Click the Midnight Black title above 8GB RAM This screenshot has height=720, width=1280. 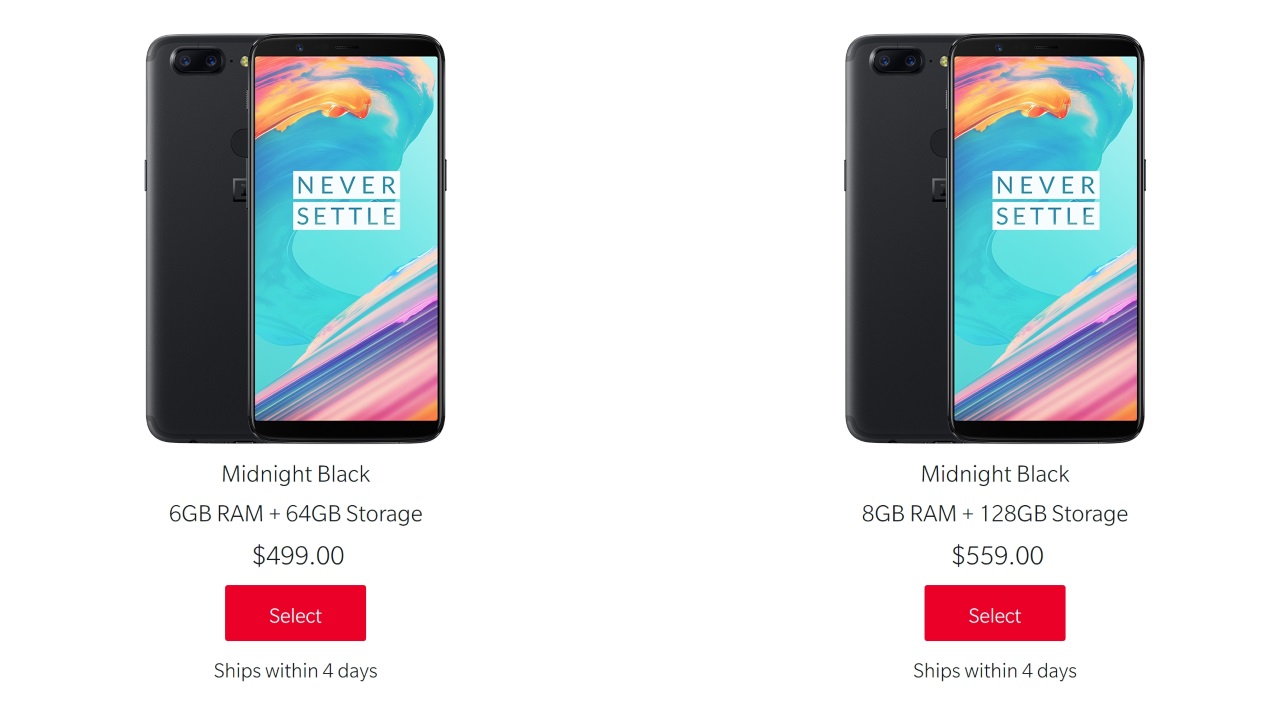tap(994, 474)
